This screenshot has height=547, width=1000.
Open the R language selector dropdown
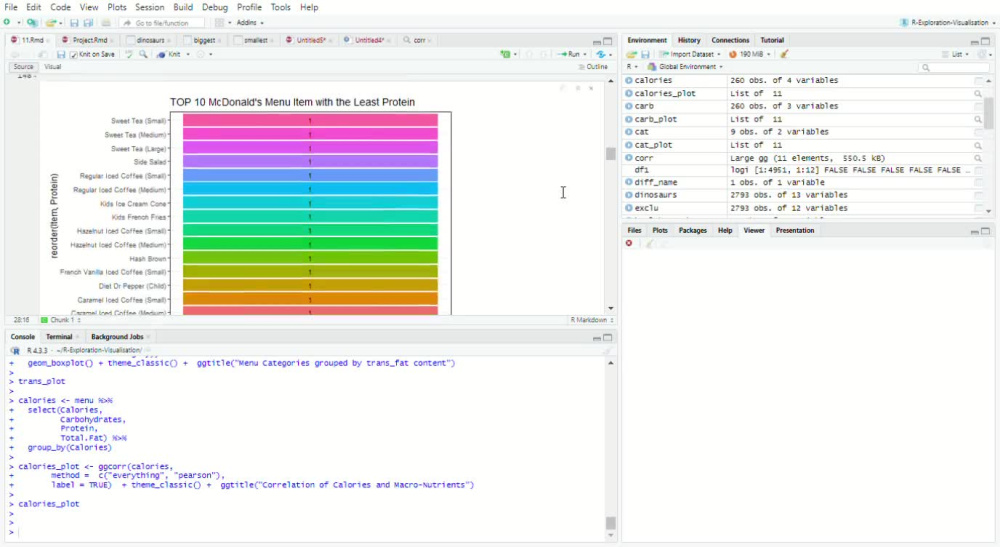(631, 67)
